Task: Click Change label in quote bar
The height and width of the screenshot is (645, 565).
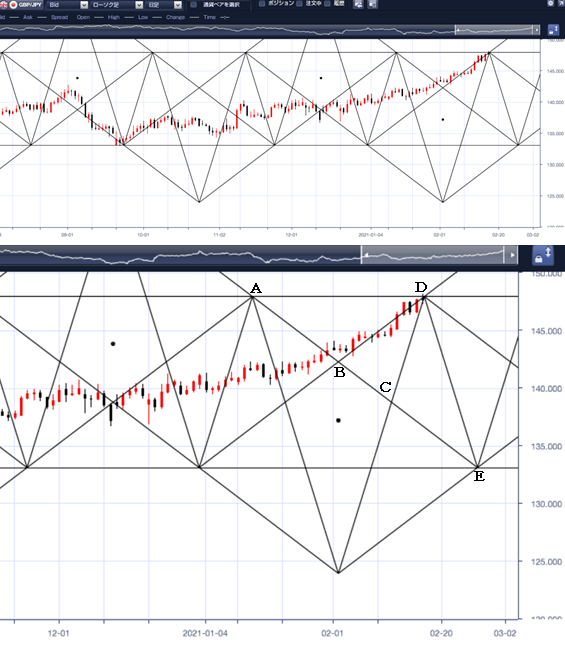Action: [176, 17]
